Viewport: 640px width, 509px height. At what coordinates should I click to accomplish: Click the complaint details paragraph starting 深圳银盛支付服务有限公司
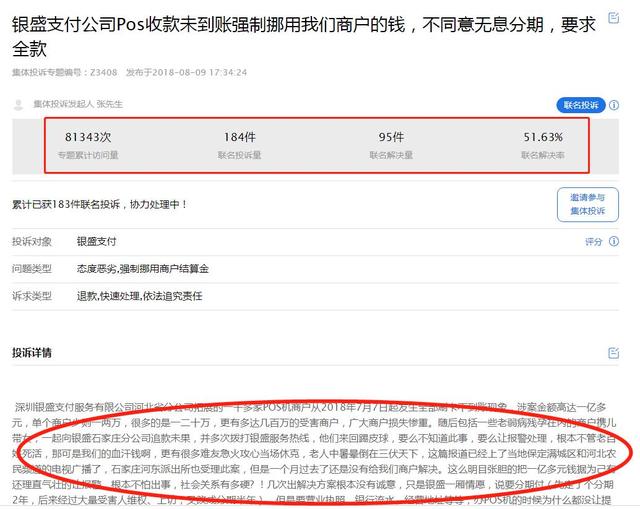pyautogui.click(x=314, y=453)
